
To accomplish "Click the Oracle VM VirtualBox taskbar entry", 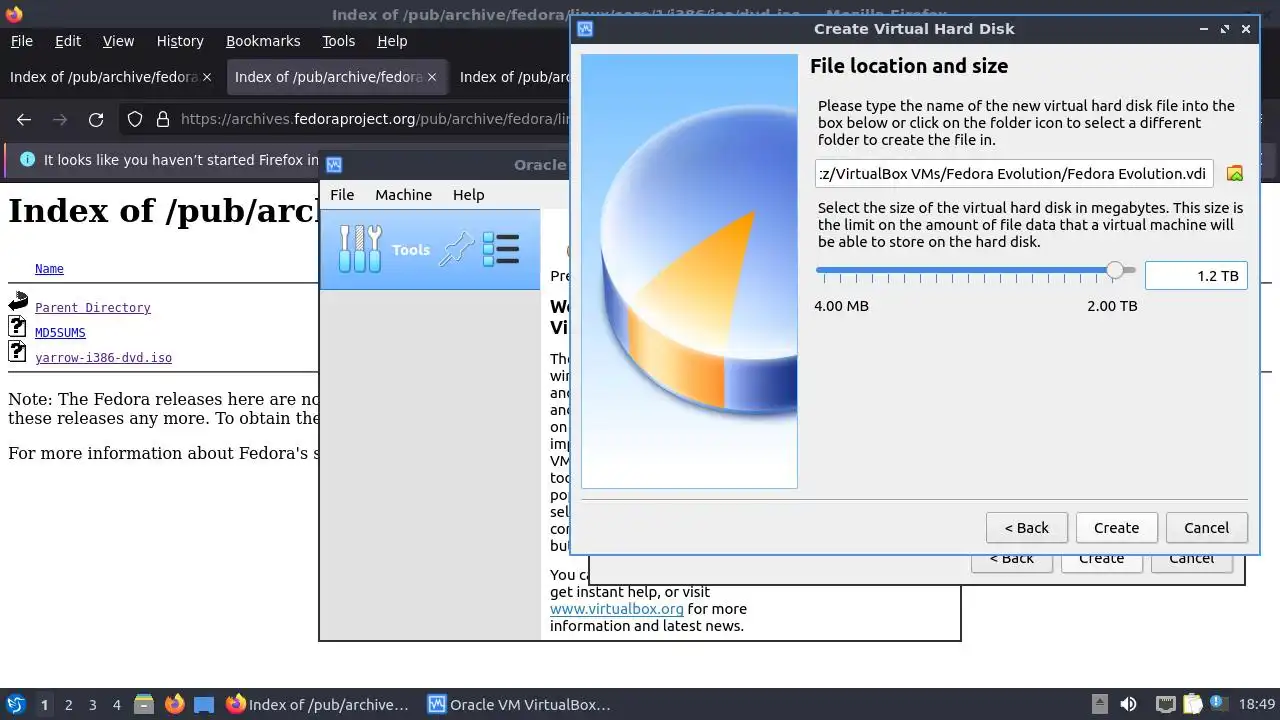I will coord(518,704).
